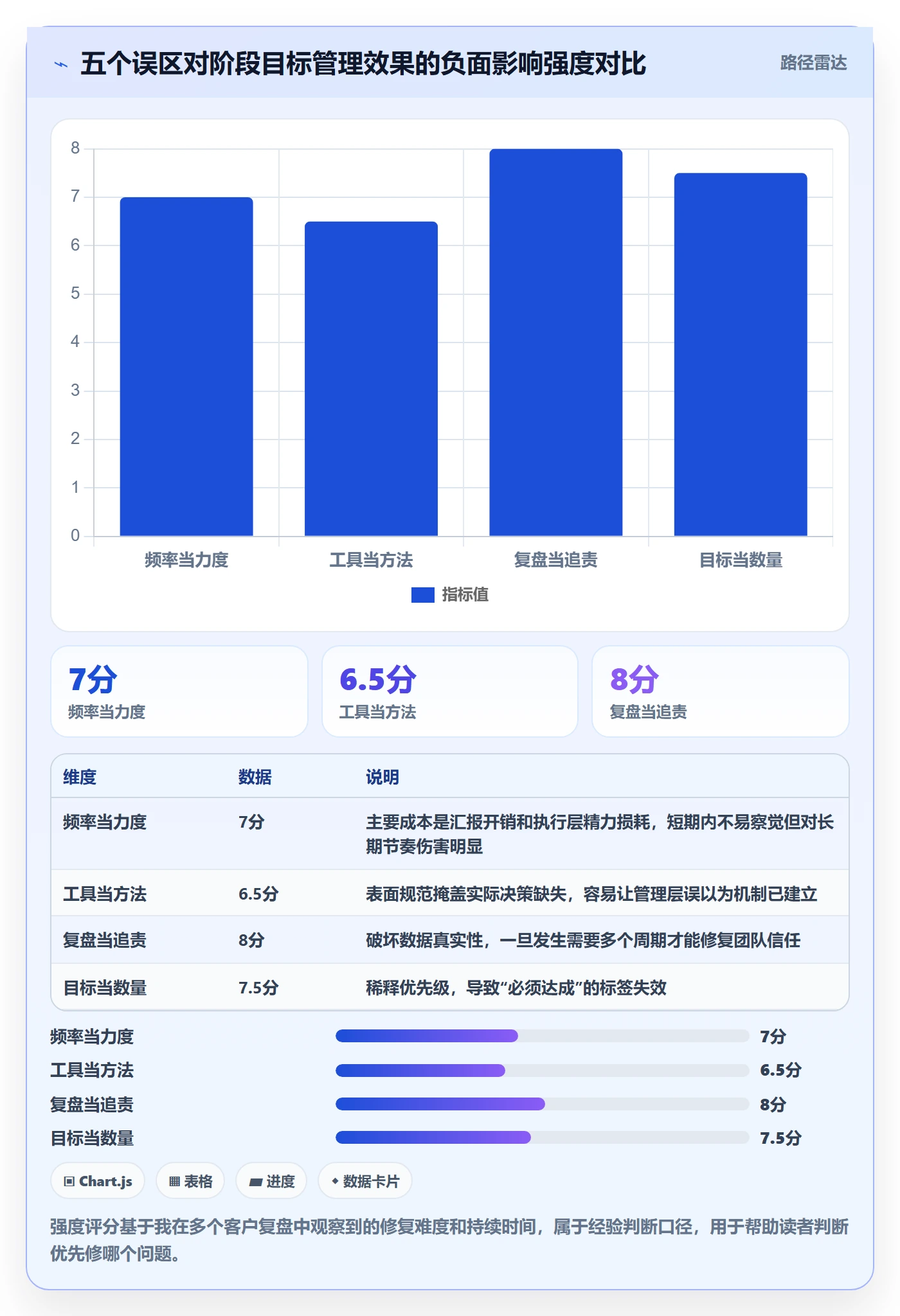The width and height of the screenshot is (900, 1316).
Task: Click the lightning icon beside the main title
Action: [61, 64]
